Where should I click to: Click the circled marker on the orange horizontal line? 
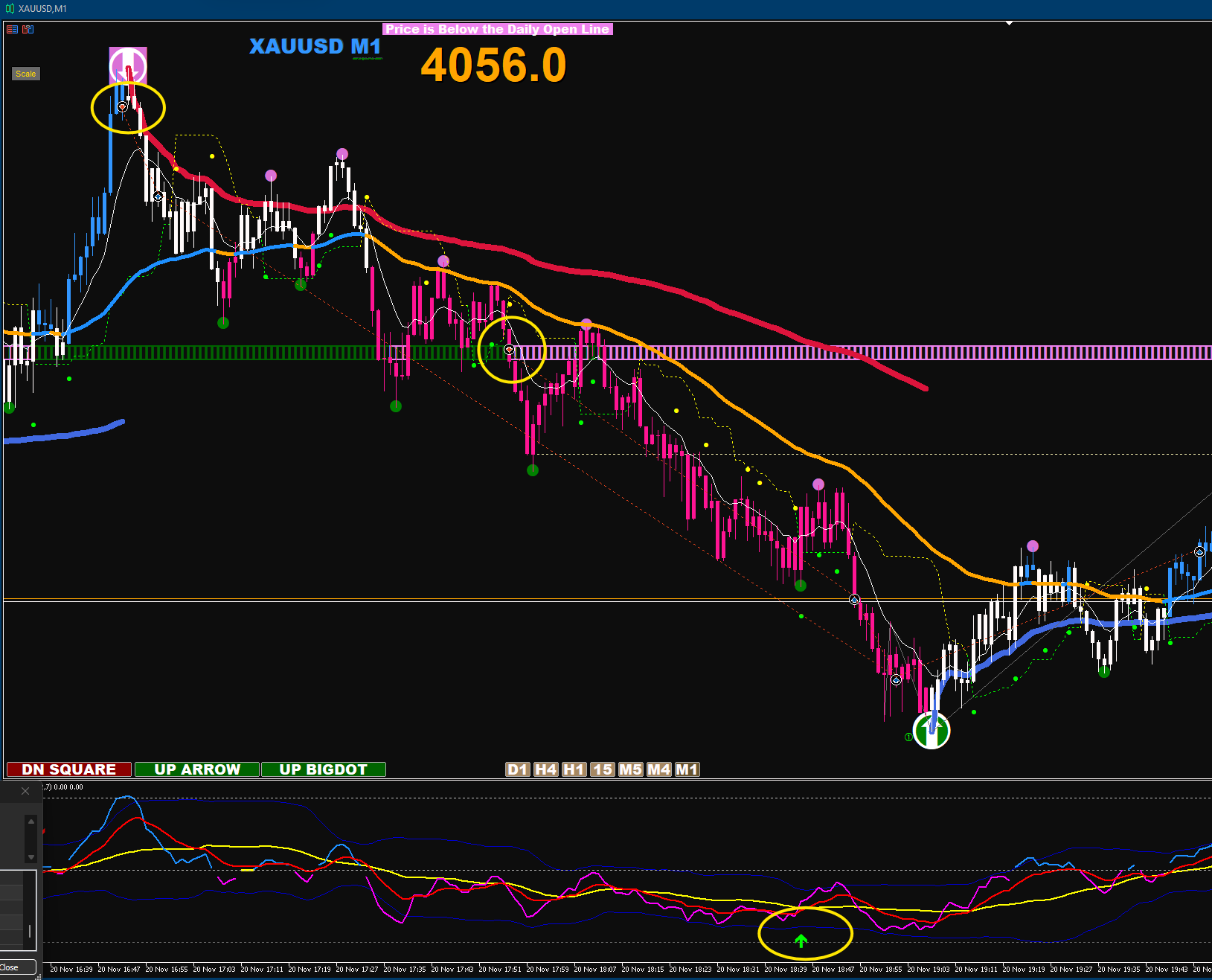(854, 600)
